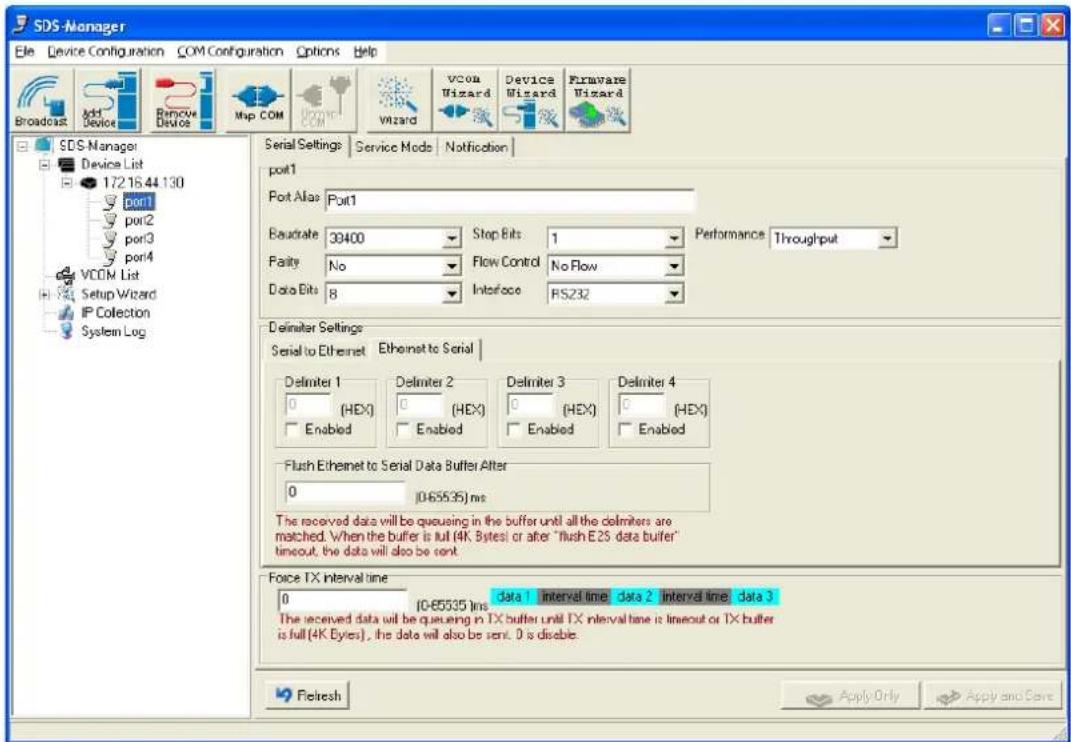Viewport: 1071px width, 742px height.
Task: Open the Interface dropdown
Action: (x=675, y=294)
